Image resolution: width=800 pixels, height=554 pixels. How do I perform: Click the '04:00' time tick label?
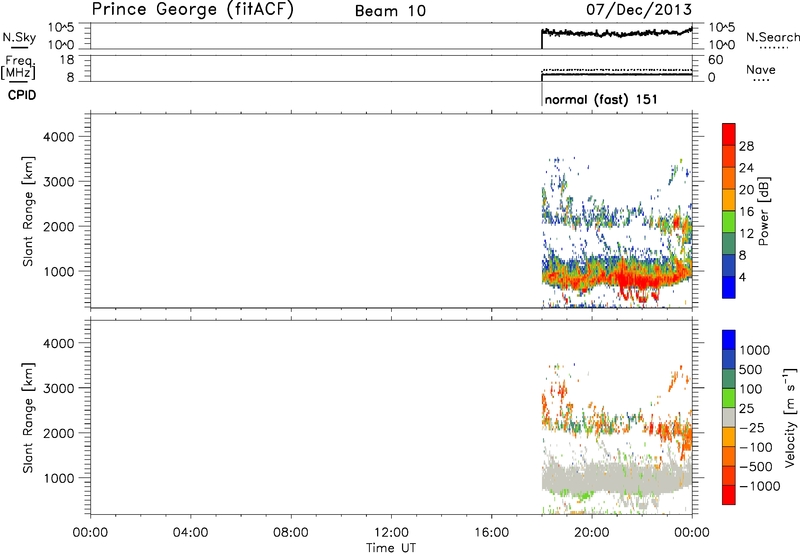point(190,533)
